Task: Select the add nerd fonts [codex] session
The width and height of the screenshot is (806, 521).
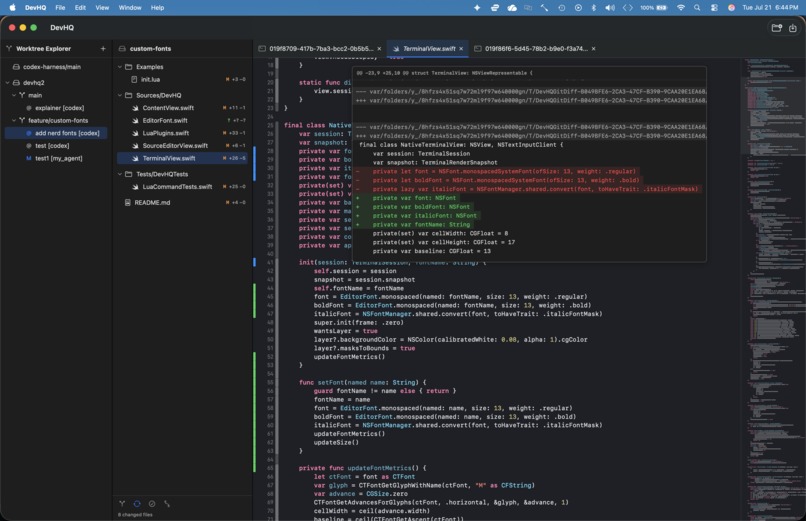Action: point(56,133)
